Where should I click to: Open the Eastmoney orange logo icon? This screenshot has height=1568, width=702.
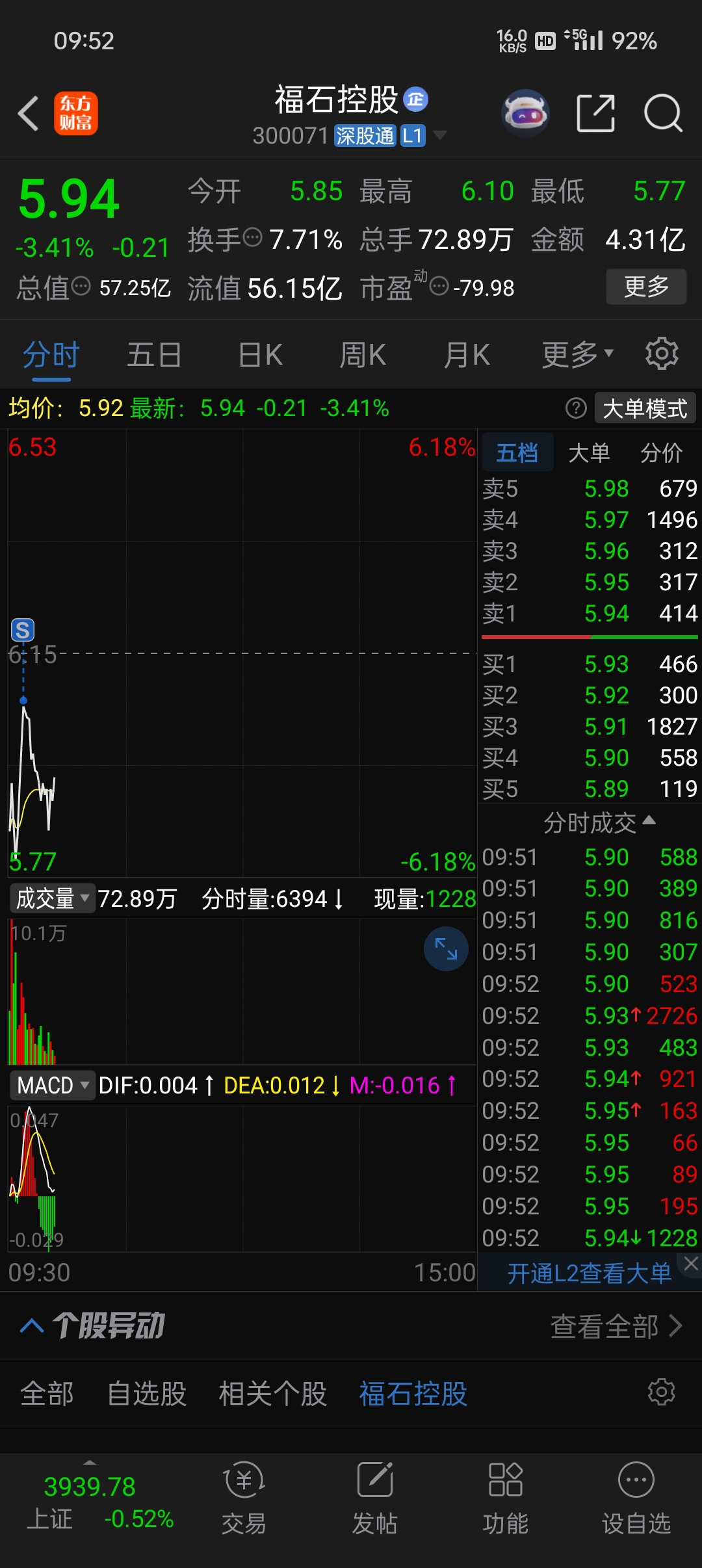(75, 114)
